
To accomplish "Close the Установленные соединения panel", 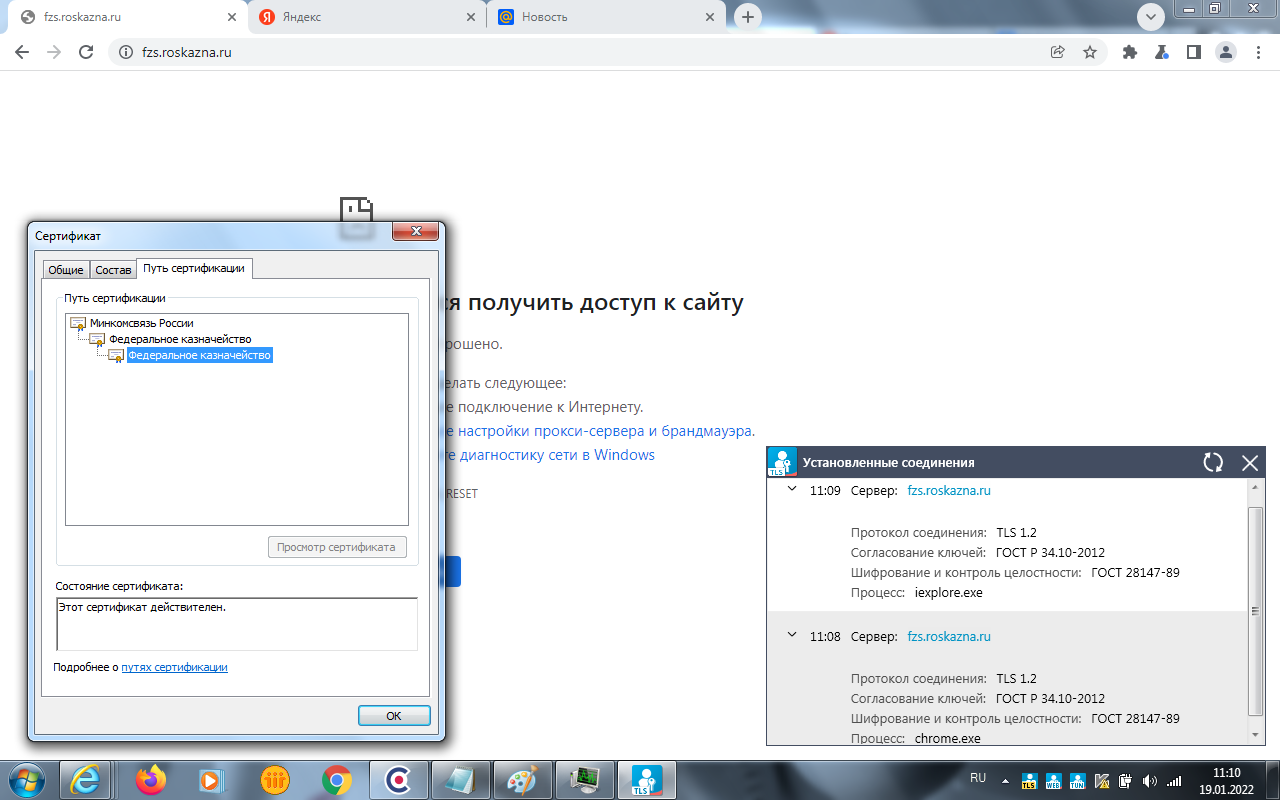I will click(x=1249, y=462).
